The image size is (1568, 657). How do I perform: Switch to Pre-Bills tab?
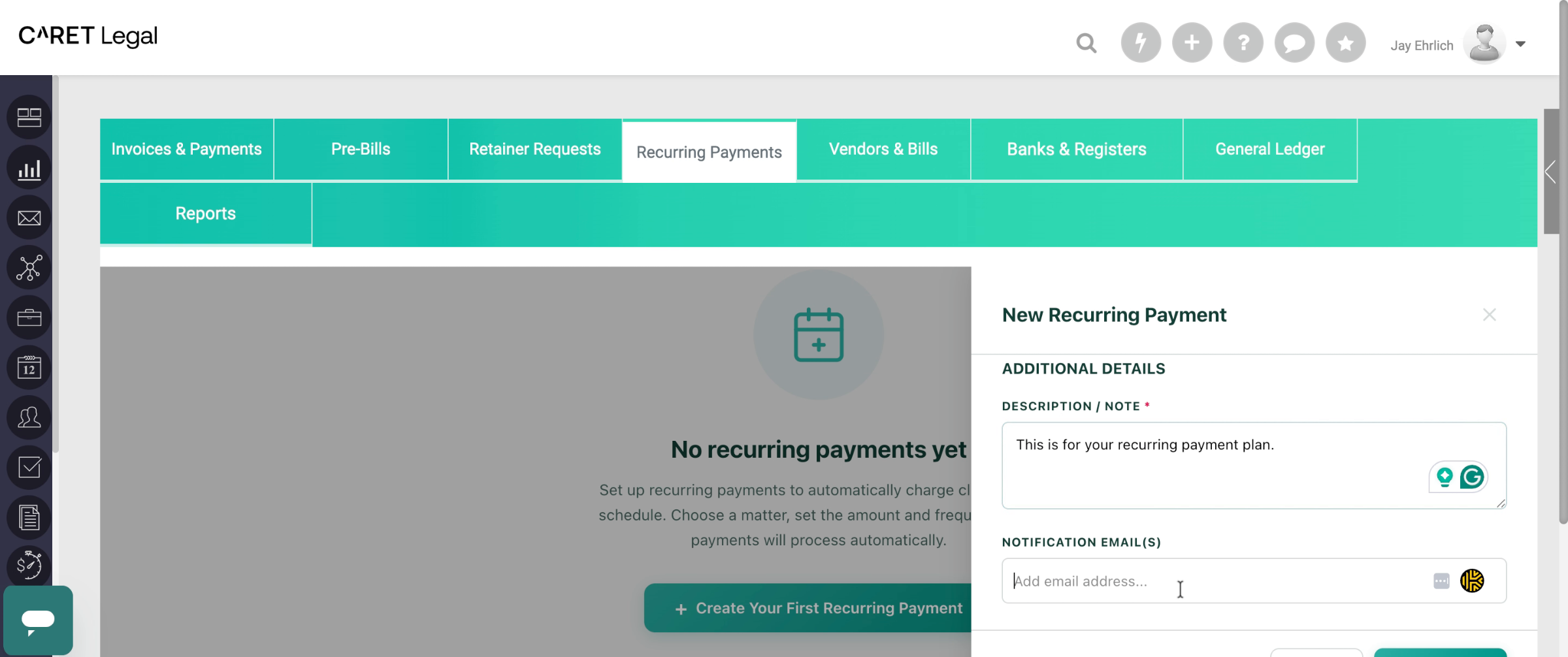(x=361, y=149)
